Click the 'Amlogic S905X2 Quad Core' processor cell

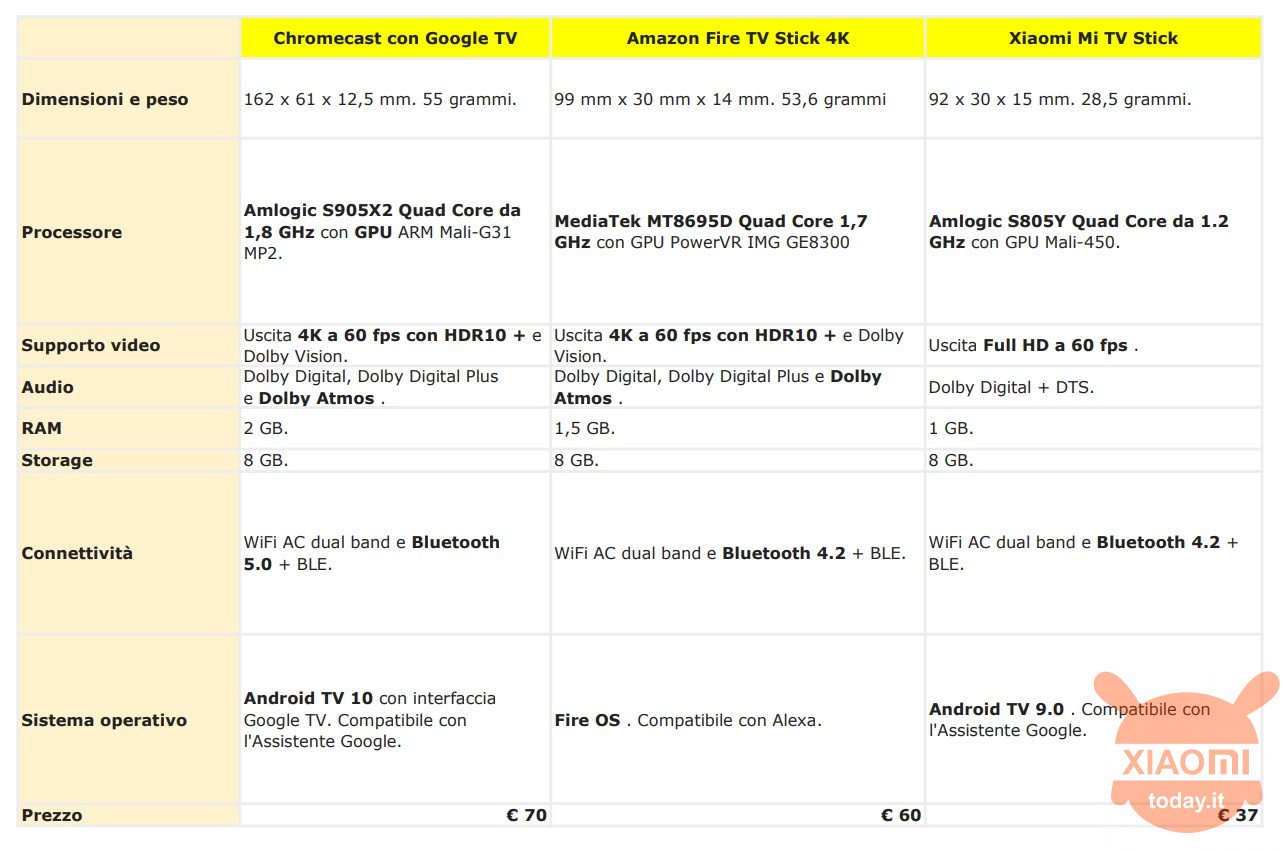click(395, 232)
